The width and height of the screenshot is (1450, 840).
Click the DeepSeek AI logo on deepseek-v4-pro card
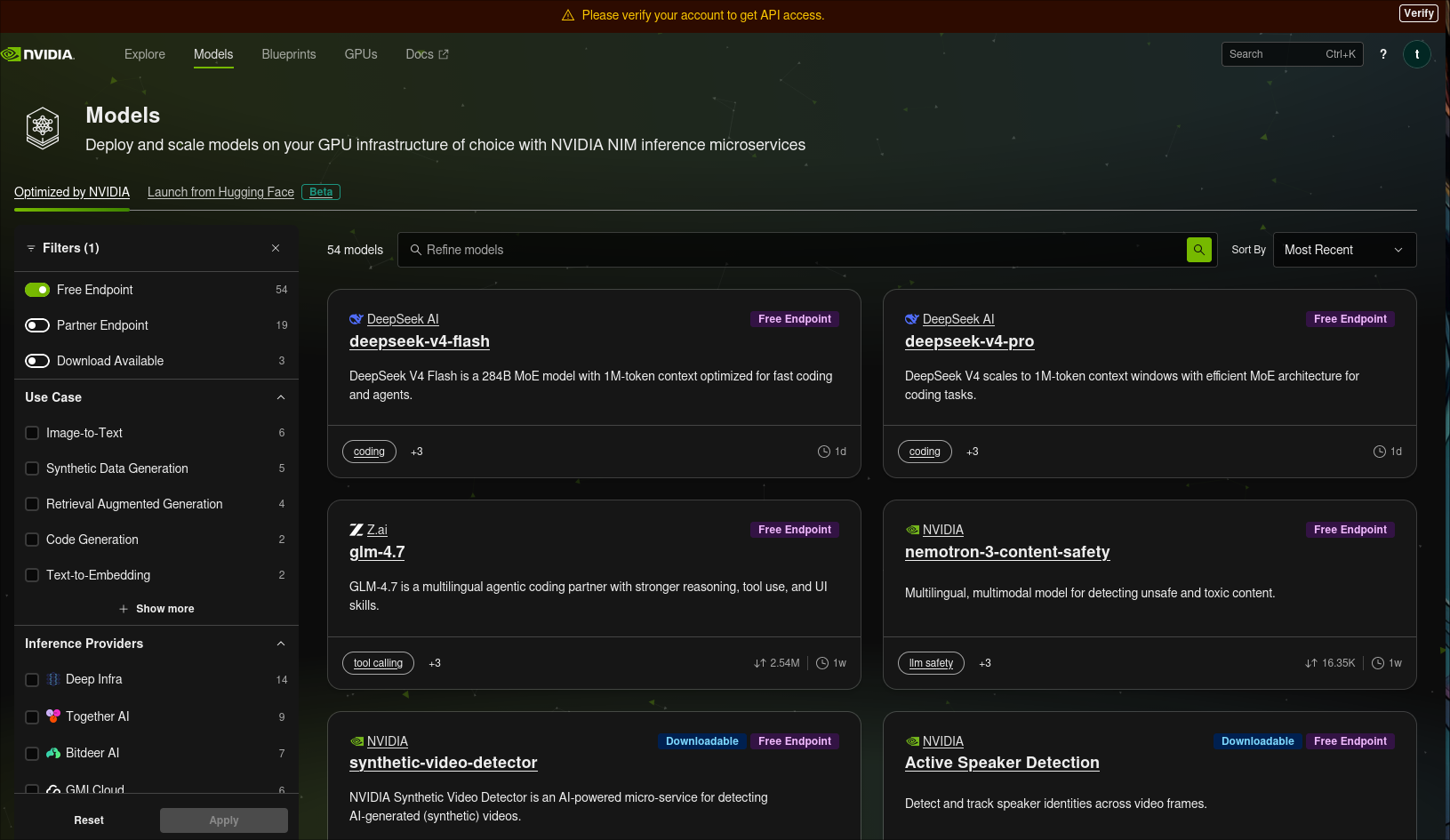coord(912,319)
